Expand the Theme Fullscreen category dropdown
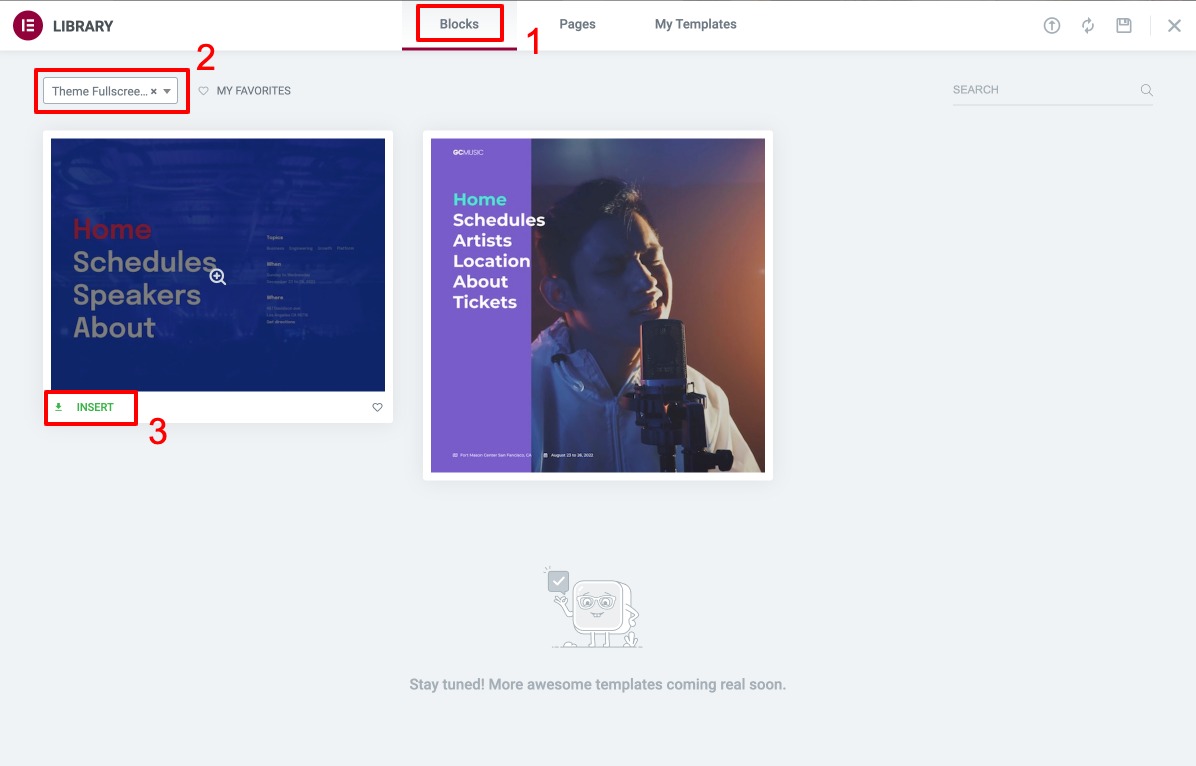This screenshot has width=1196, height=766. 167,90
